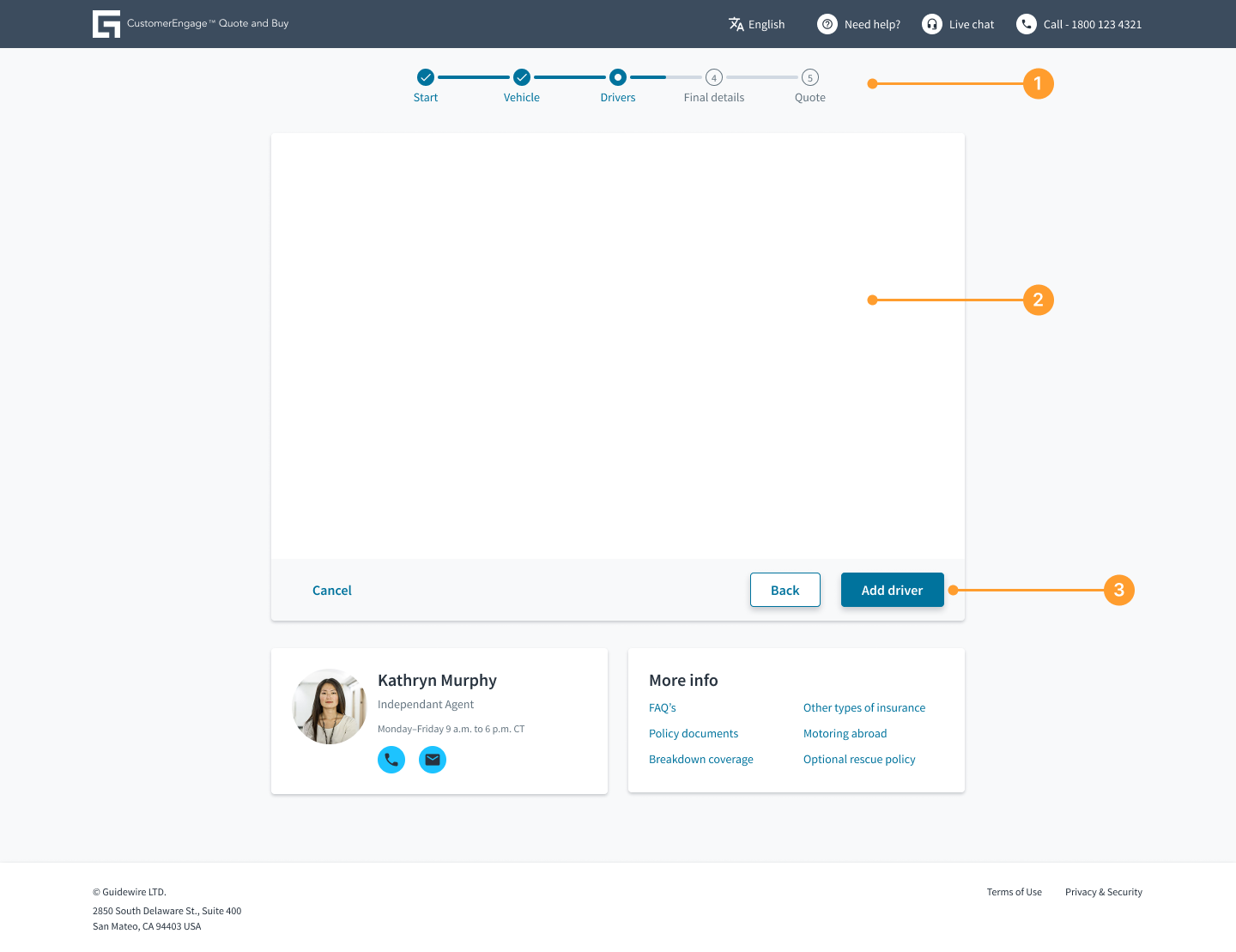Click Kathryn Murphy's profile photo
Viewport: 1236px width, 952px height.
pyautogui.click(x=330, y=706)
